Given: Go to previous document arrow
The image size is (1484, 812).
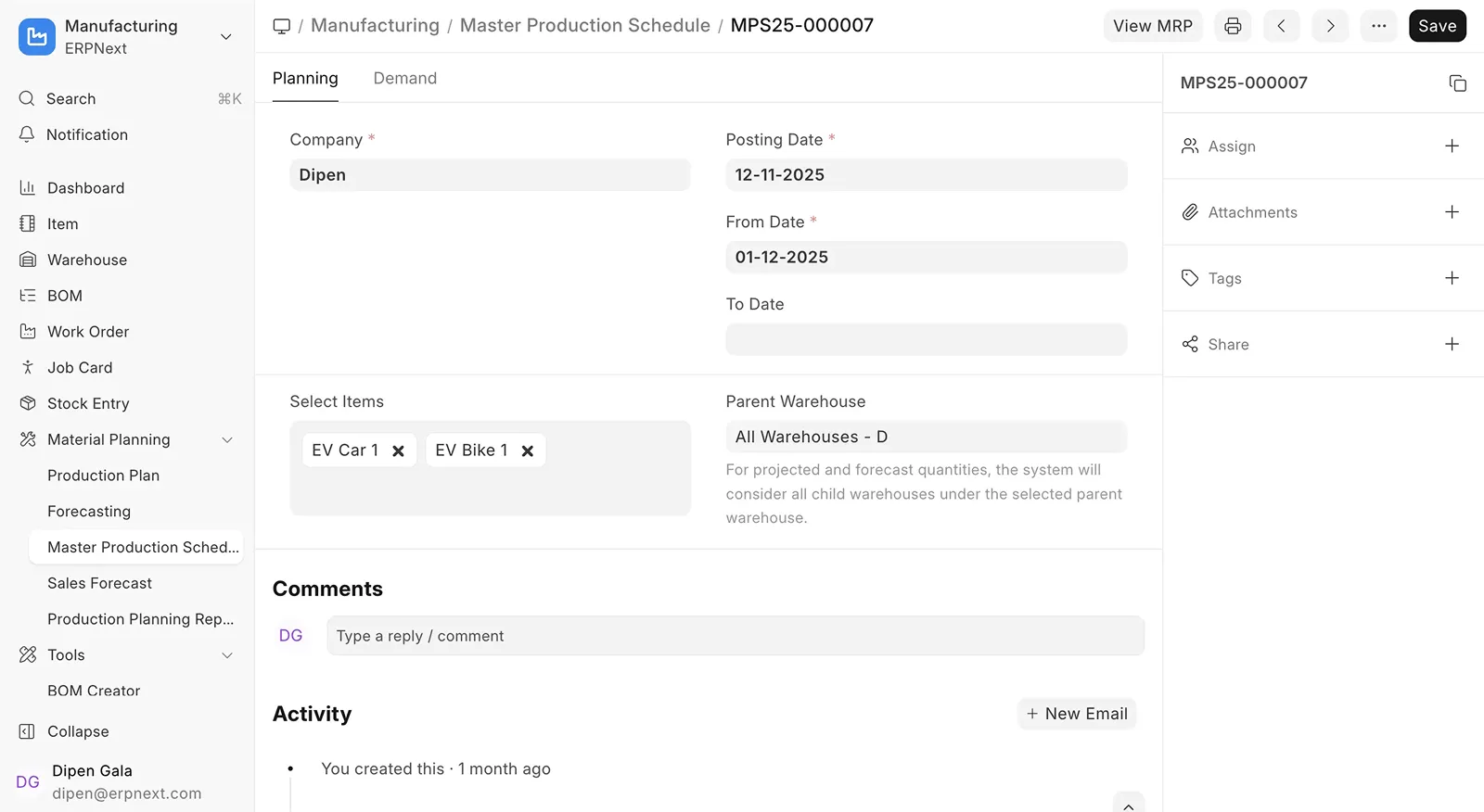Looking at the screenshot, I should coord(1281,26).
